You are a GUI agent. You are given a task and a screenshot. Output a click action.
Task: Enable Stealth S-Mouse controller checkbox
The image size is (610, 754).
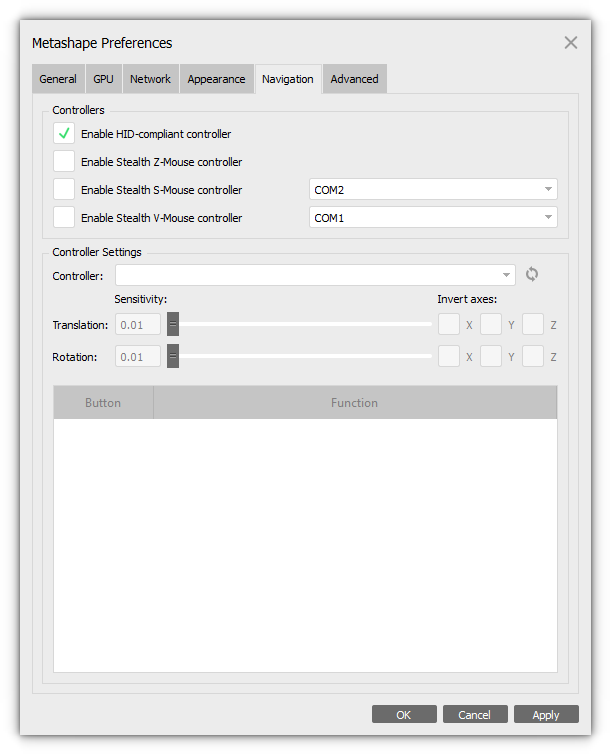tap(64, 189)
